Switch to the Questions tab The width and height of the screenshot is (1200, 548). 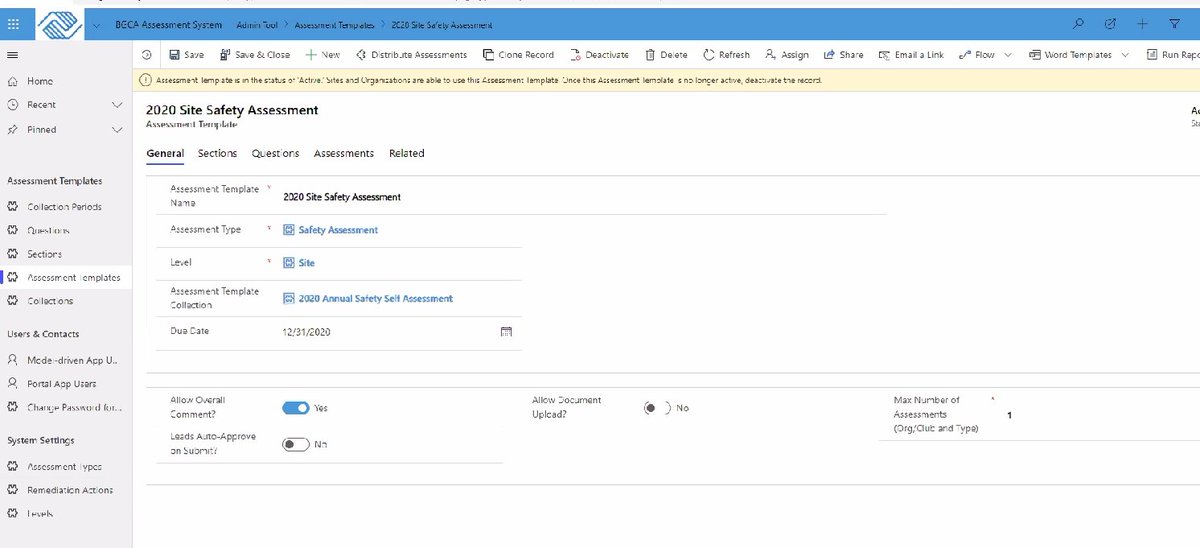coord(275,153)
